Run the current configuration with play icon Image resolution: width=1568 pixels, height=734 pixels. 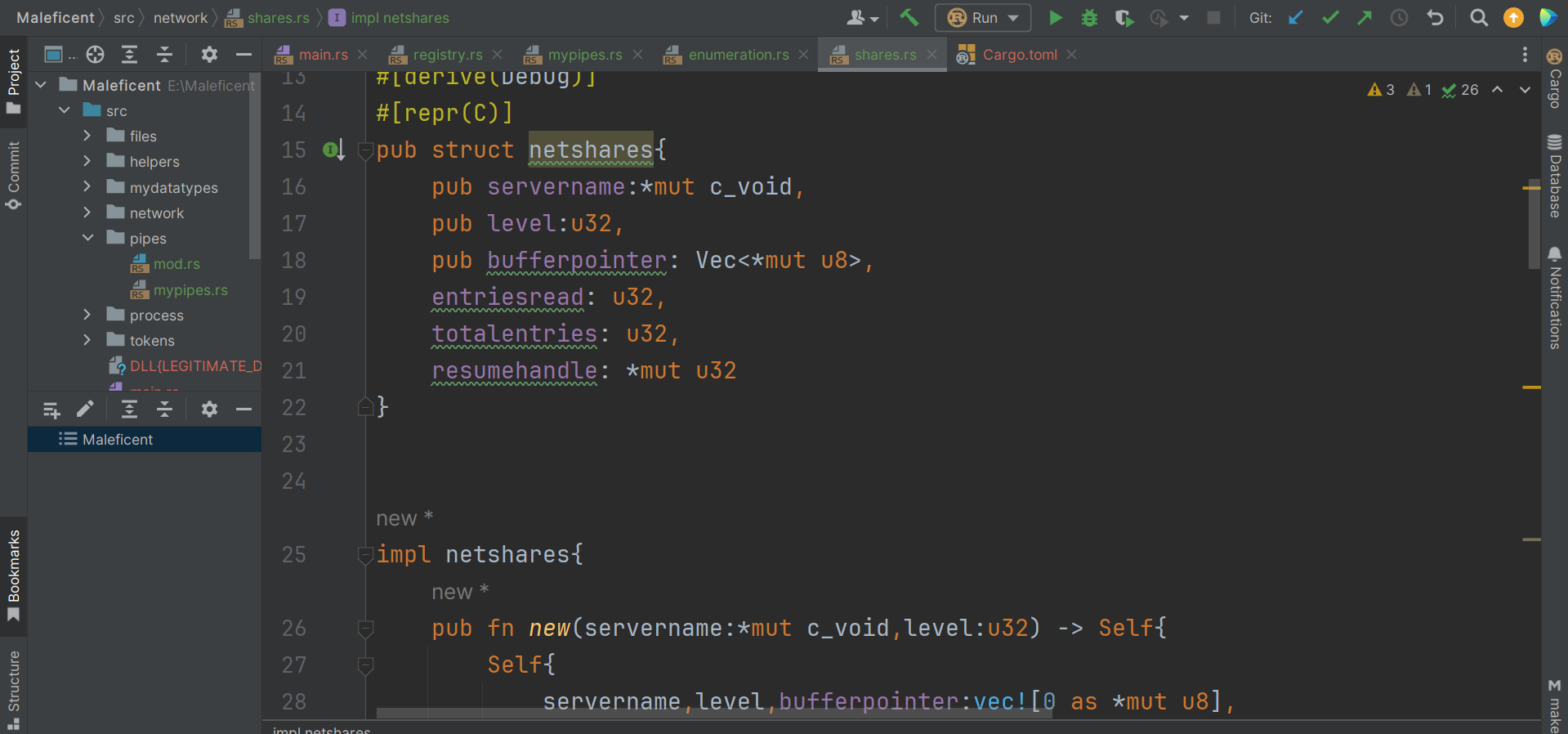[1056, 17]
